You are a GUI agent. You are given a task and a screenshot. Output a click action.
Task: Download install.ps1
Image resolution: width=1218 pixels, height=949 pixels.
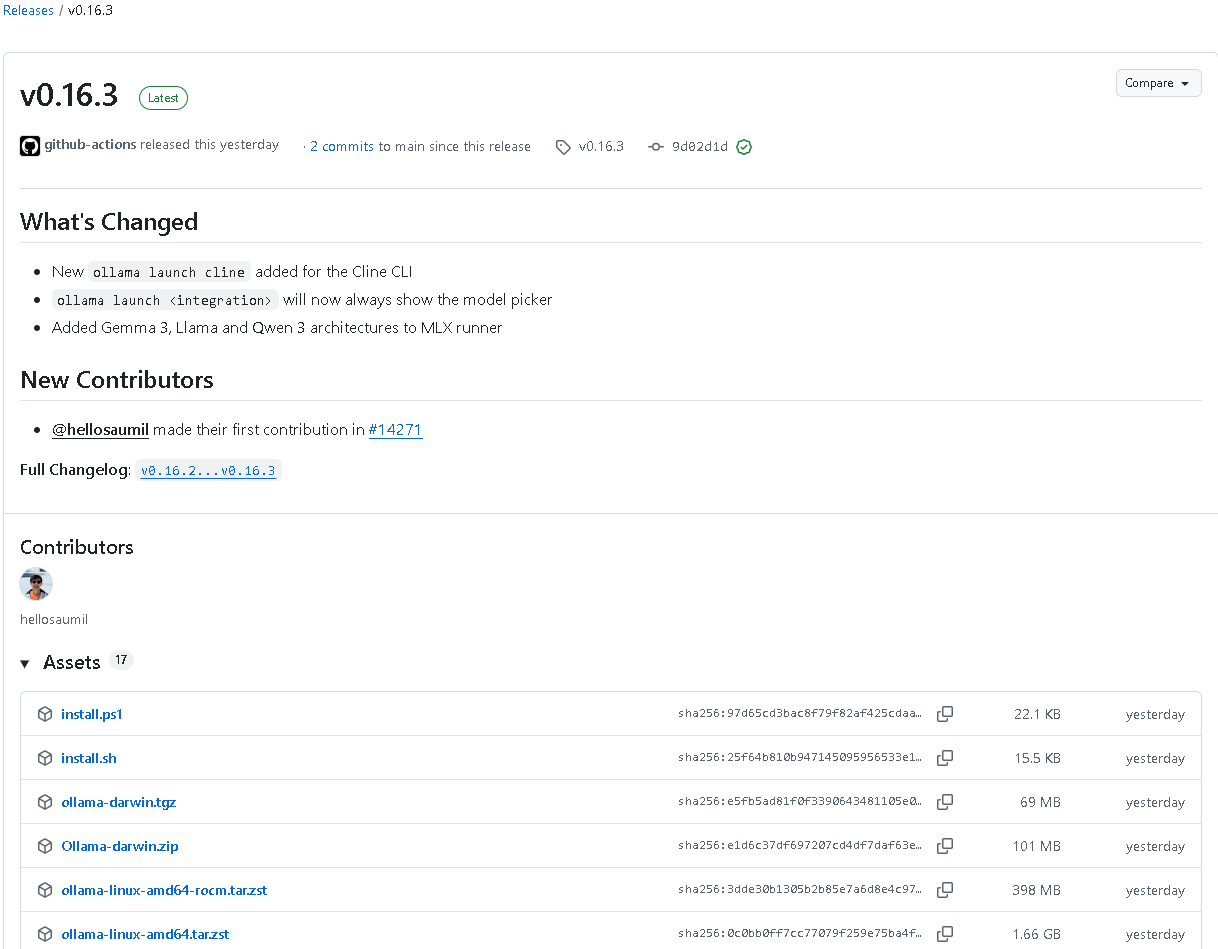click(92, 714)
